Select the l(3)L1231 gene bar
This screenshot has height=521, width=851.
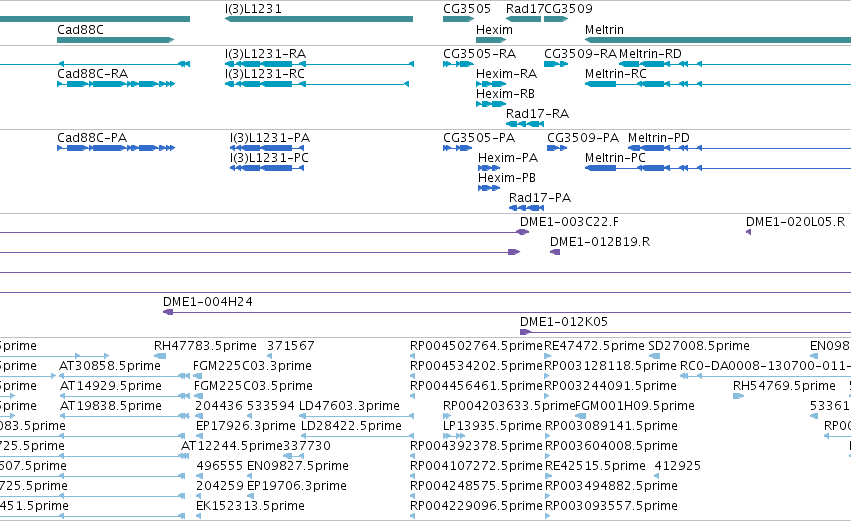[319, 19]
